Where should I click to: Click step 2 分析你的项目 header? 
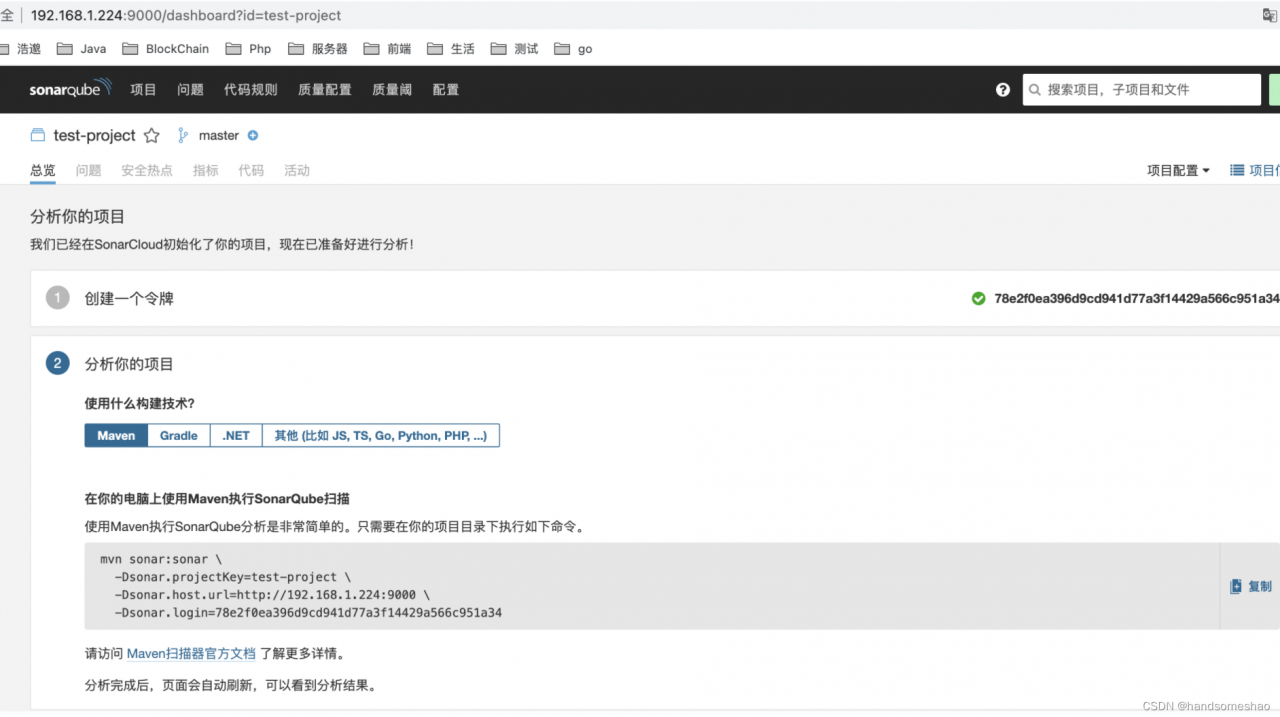click(x=129, y=364)
